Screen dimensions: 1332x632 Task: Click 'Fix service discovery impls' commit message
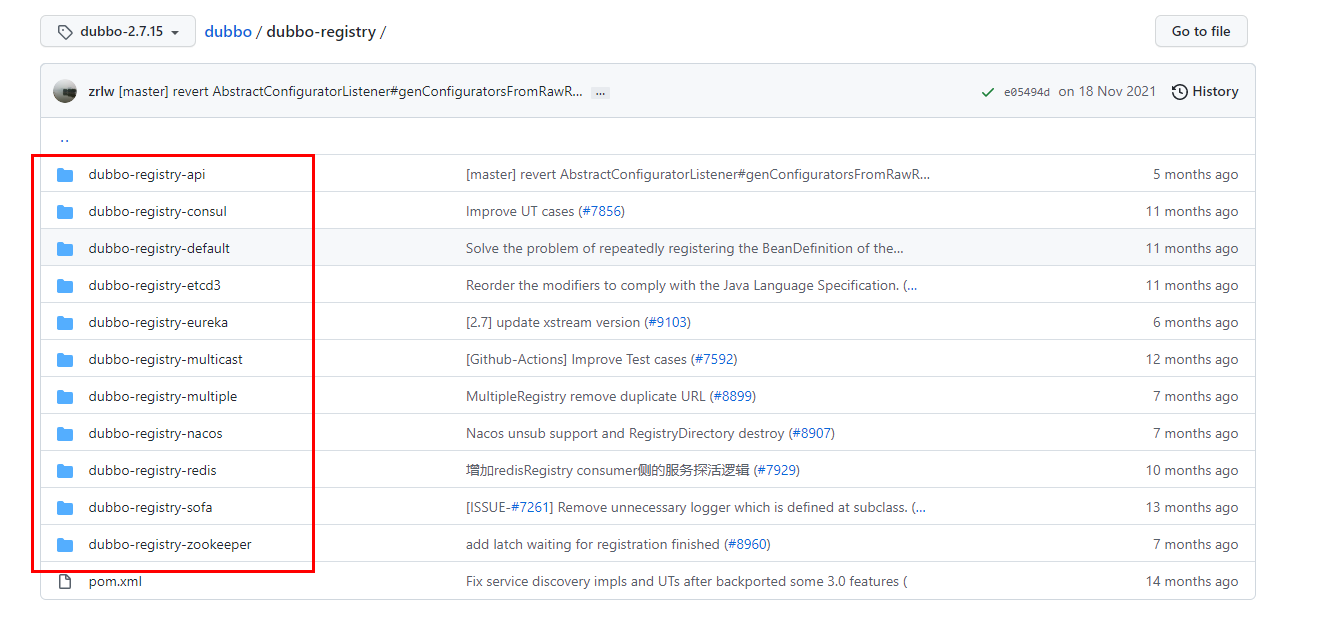tap(686, 581)
